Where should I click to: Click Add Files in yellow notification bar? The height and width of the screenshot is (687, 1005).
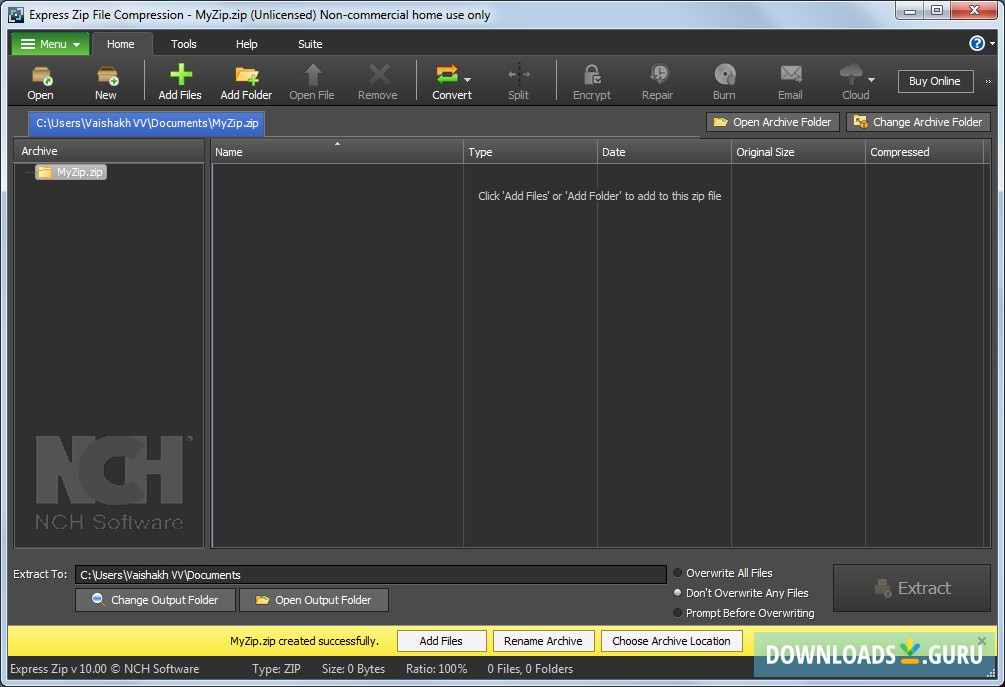[x=442, y=641]
